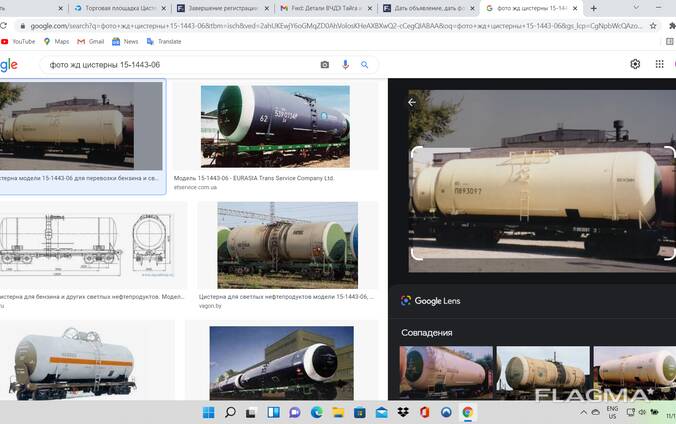Image resolution: width=676 pixels, height=424 pixels.
Task: Switch the ENG US input language
Action: click(x=612, y=412)
